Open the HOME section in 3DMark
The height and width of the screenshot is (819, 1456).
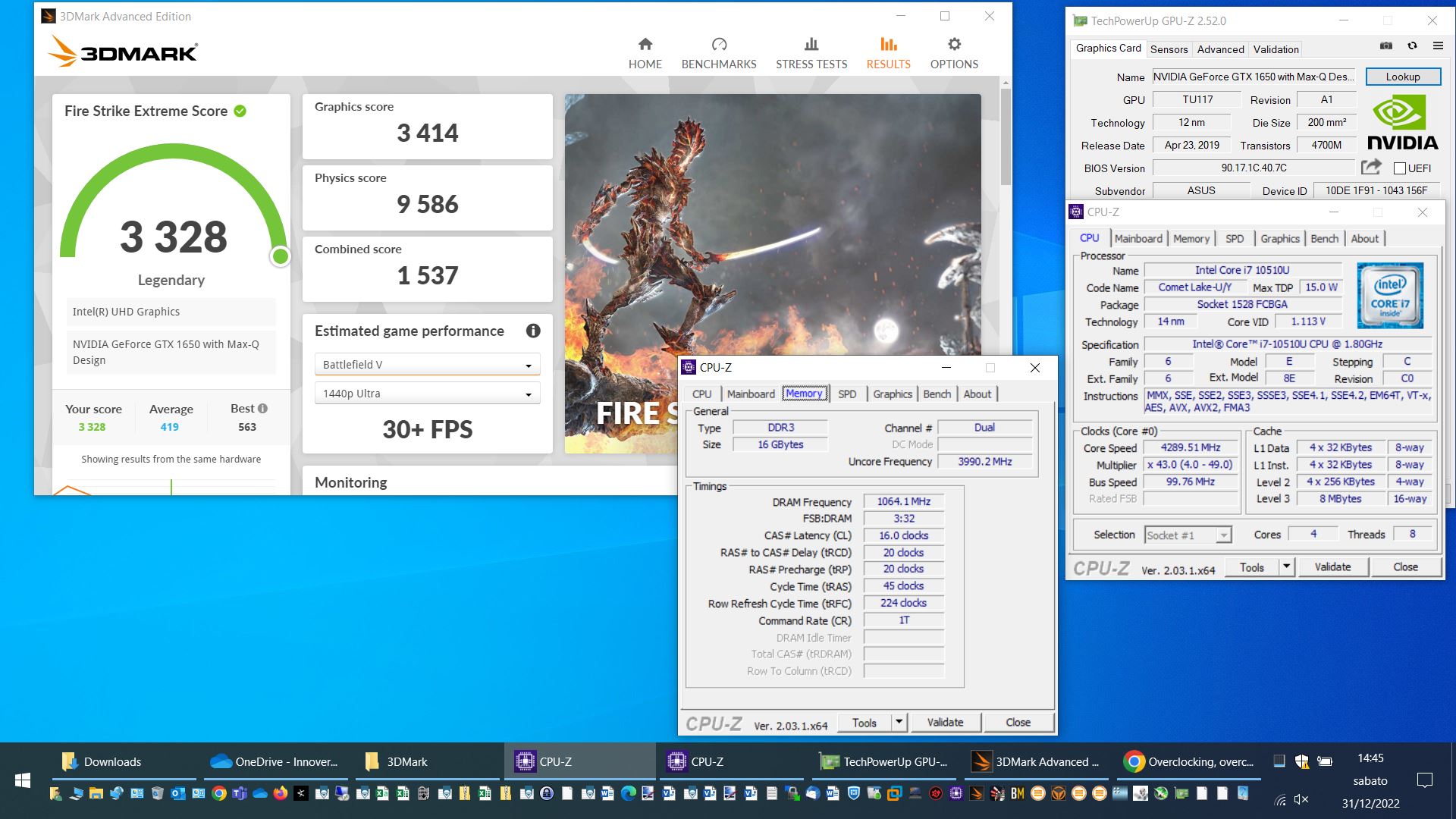tap(645, 53)
